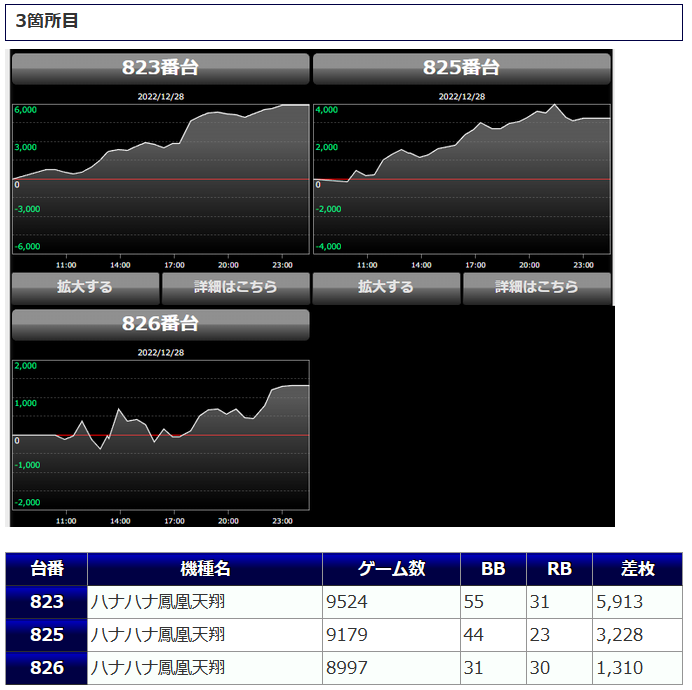Screen dimensions: 692x690
Task: Click the BB column header
Action: (493, 569)
